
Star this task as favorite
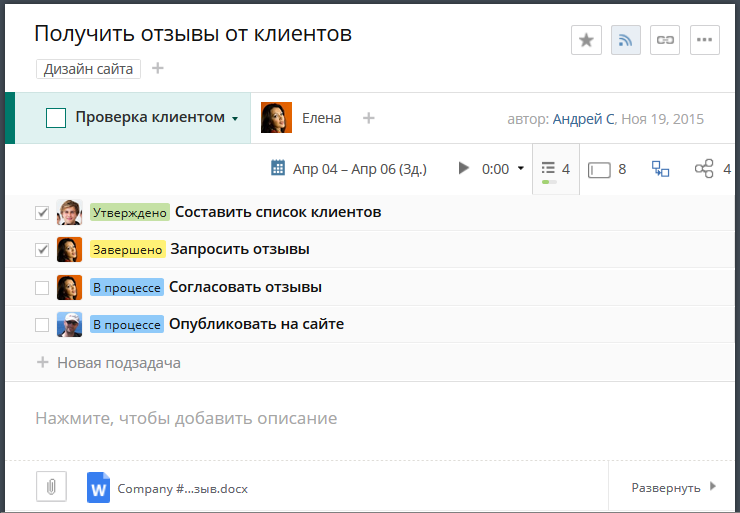586,40
